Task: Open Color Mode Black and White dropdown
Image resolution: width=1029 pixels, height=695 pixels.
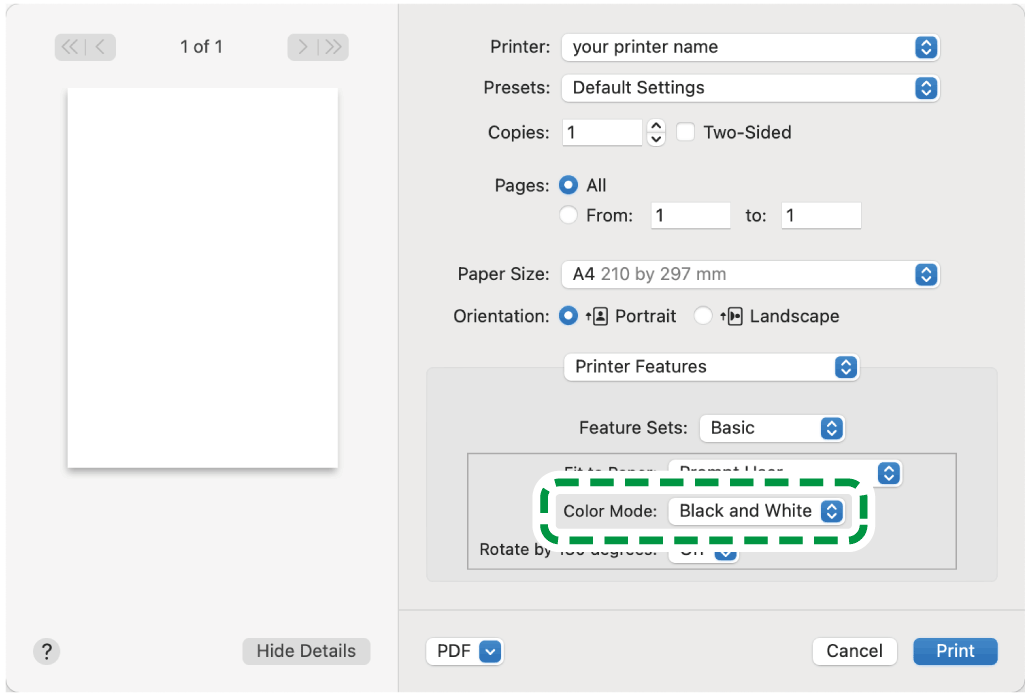Action: click(x=757, y=511)
